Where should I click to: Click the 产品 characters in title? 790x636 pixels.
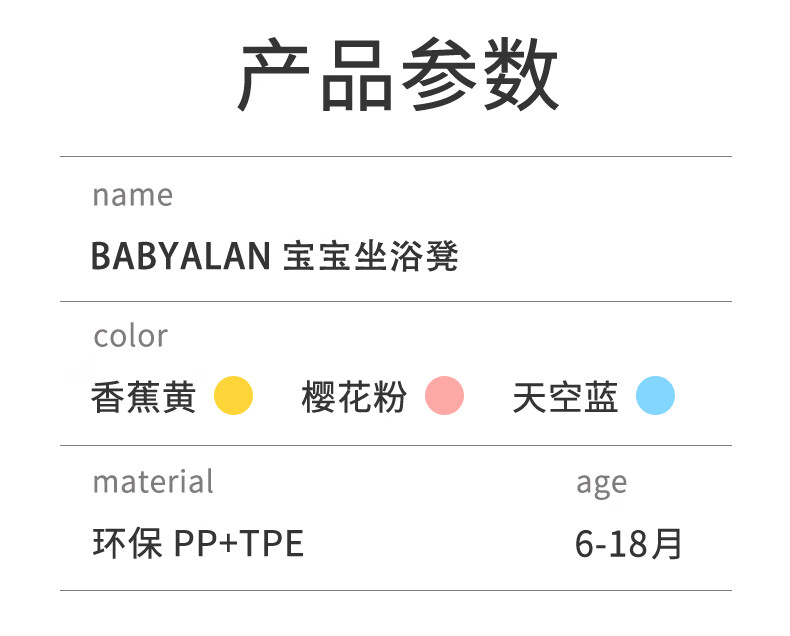[315, 75]
